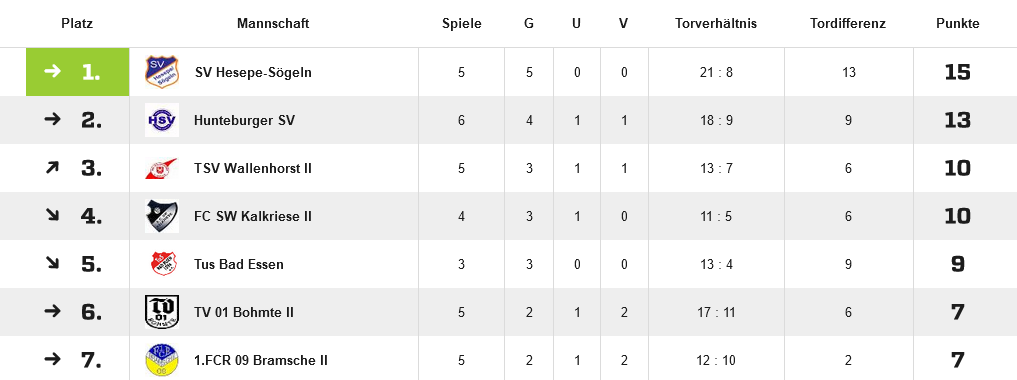The height and width of the screenshot is (380, 1017).
Task: Click the Torverhältnis column header
Action: 716,23
